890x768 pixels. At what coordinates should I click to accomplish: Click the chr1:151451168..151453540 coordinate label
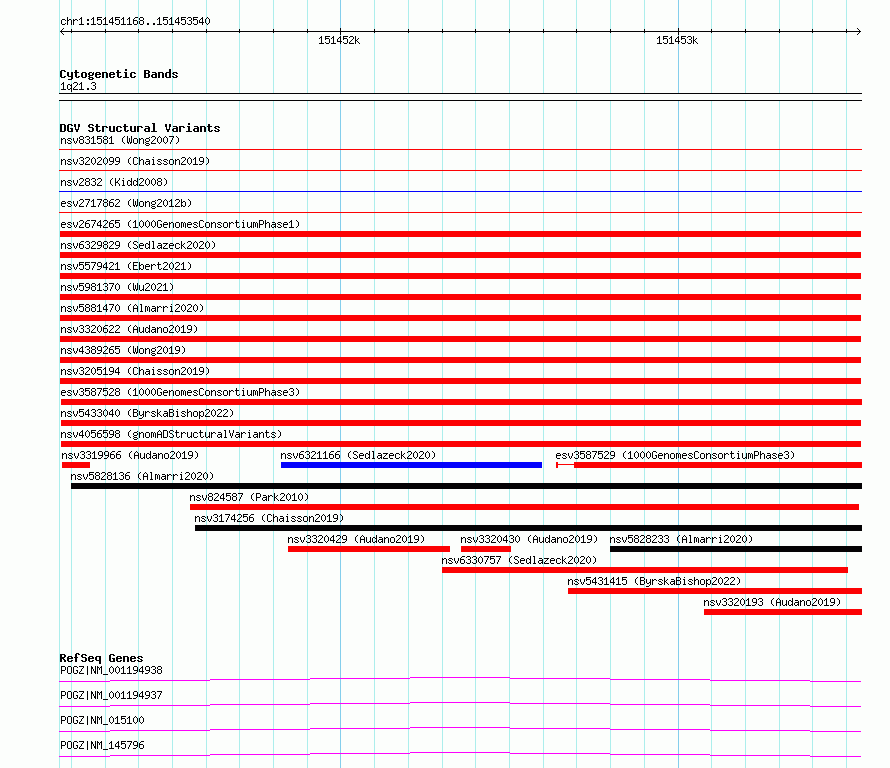(135, 21)
